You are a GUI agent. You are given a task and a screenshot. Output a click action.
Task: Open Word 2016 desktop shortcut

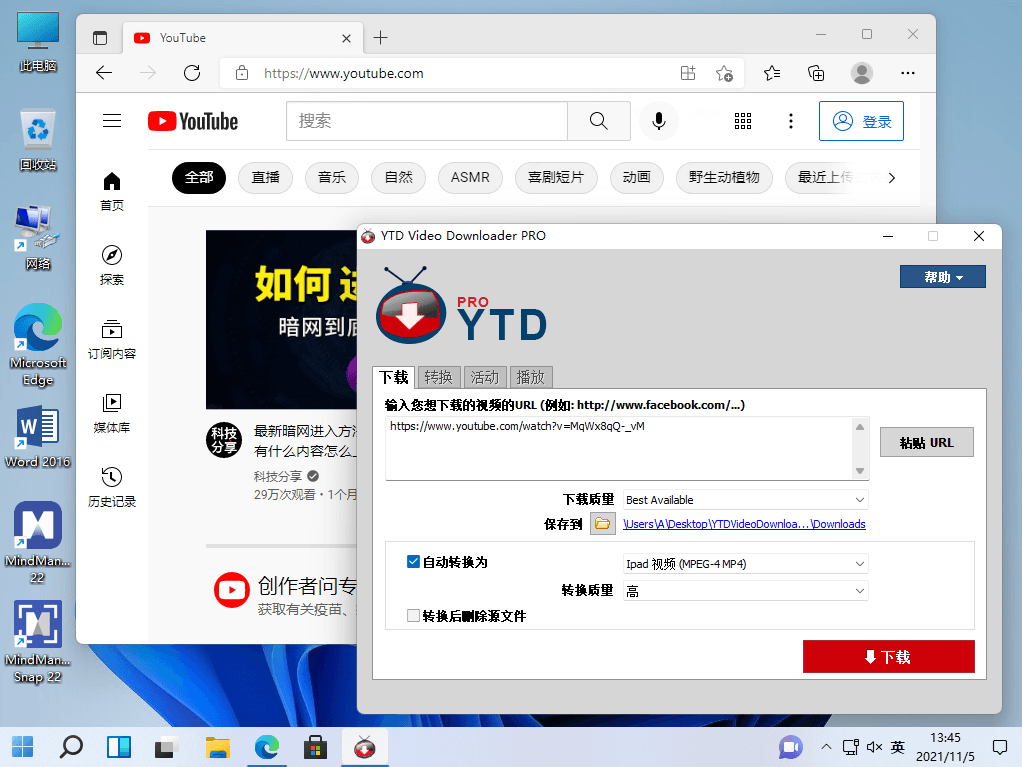(38, 437)
